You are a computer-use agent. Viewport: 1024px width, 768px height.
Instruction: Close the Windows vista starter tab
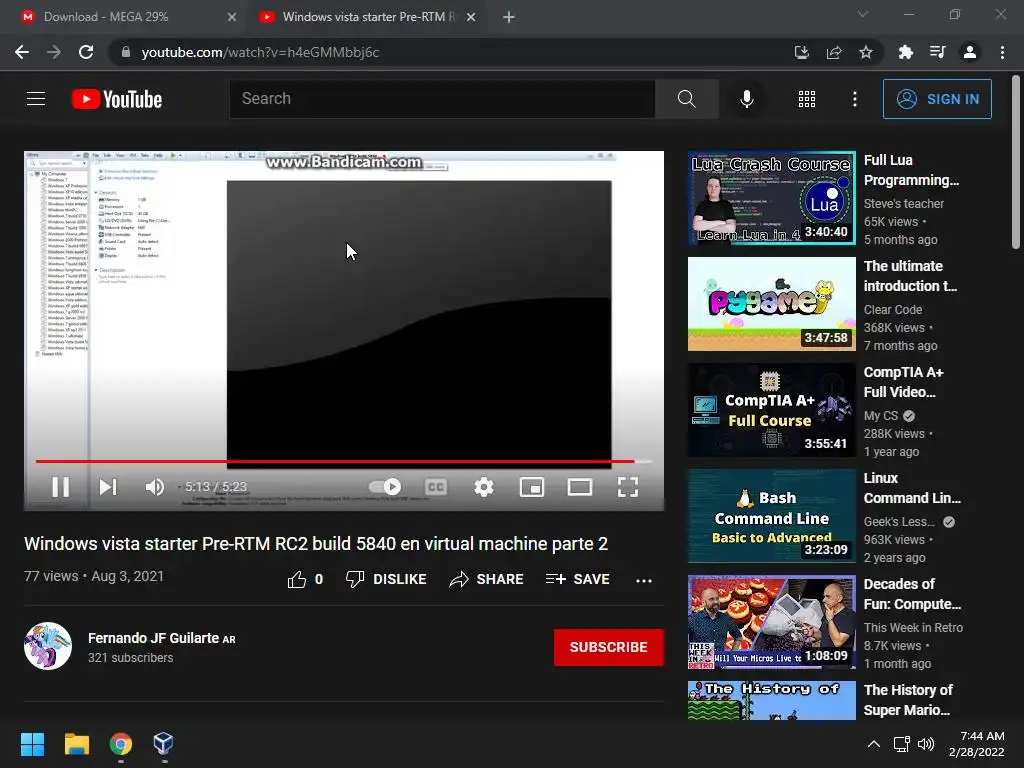click(x=471, y=17)
